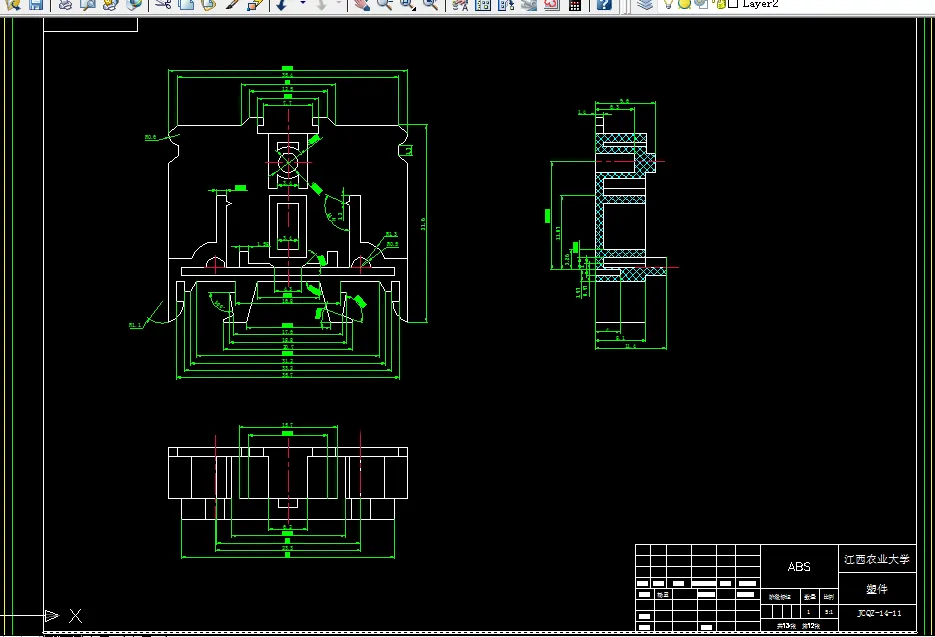
Task: Click the Copy to clipboard icon
Action: (x=185, y=4)
